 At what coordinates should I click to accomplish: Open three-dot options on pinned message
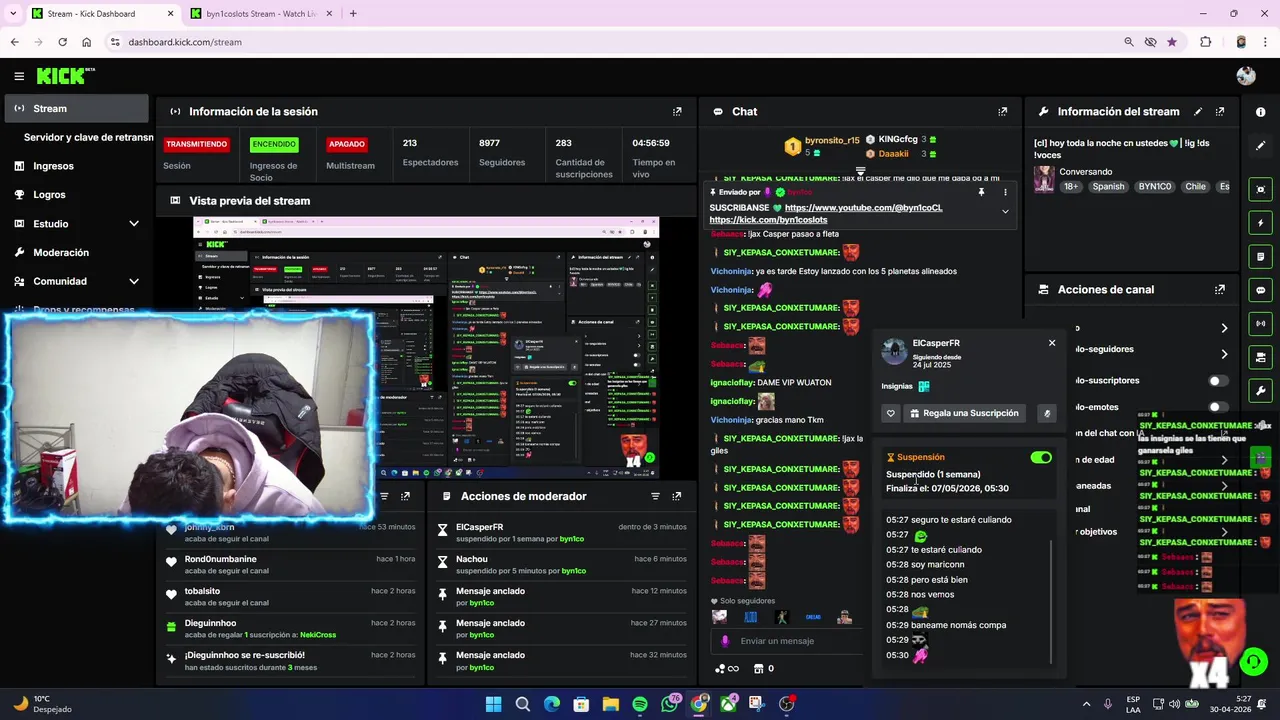pyautogui.click(x=1005, y=192)
